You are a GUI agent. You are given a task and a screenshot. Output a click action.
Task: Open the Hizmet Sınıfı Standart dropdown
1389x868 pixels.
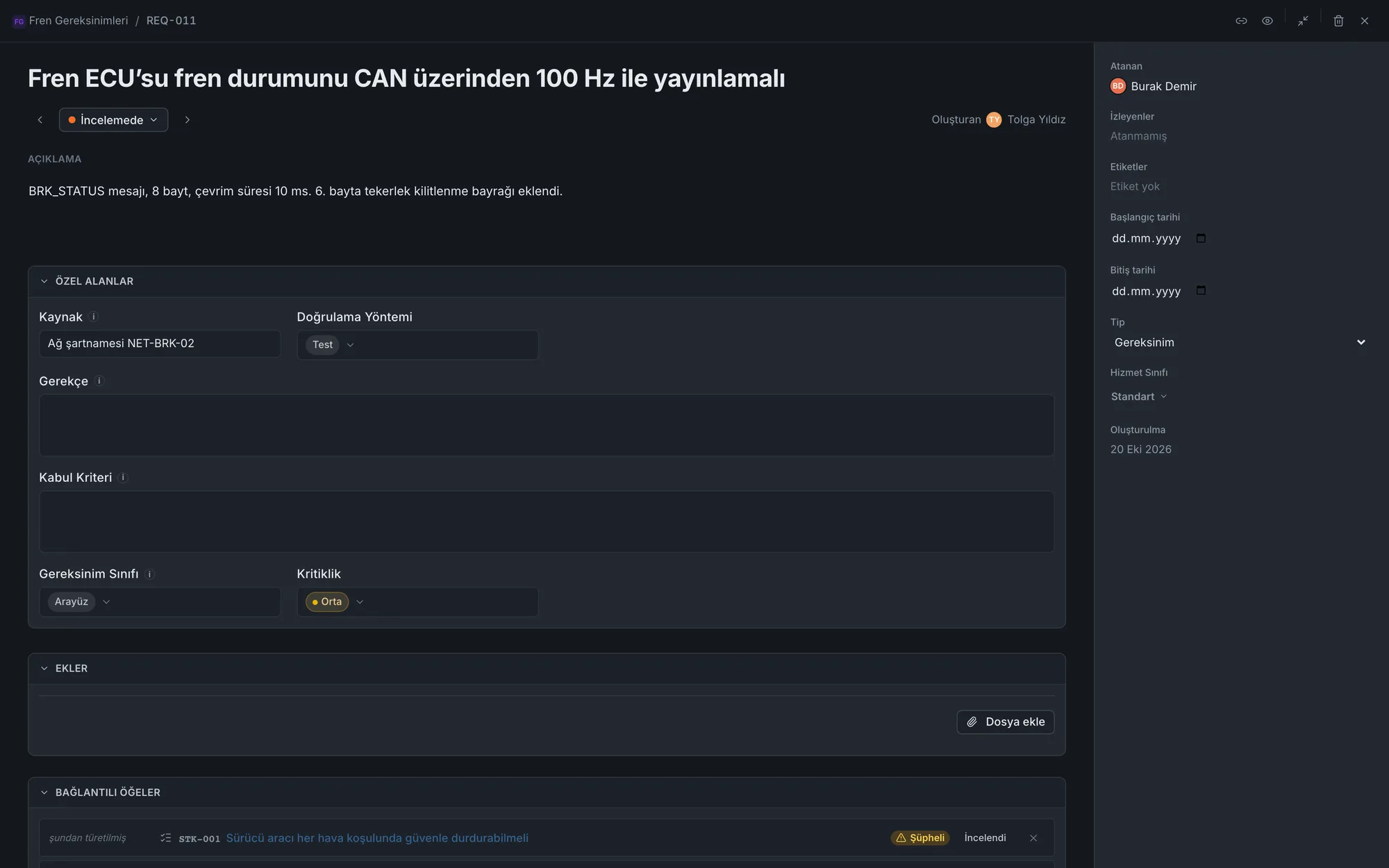pos(1139,397)
